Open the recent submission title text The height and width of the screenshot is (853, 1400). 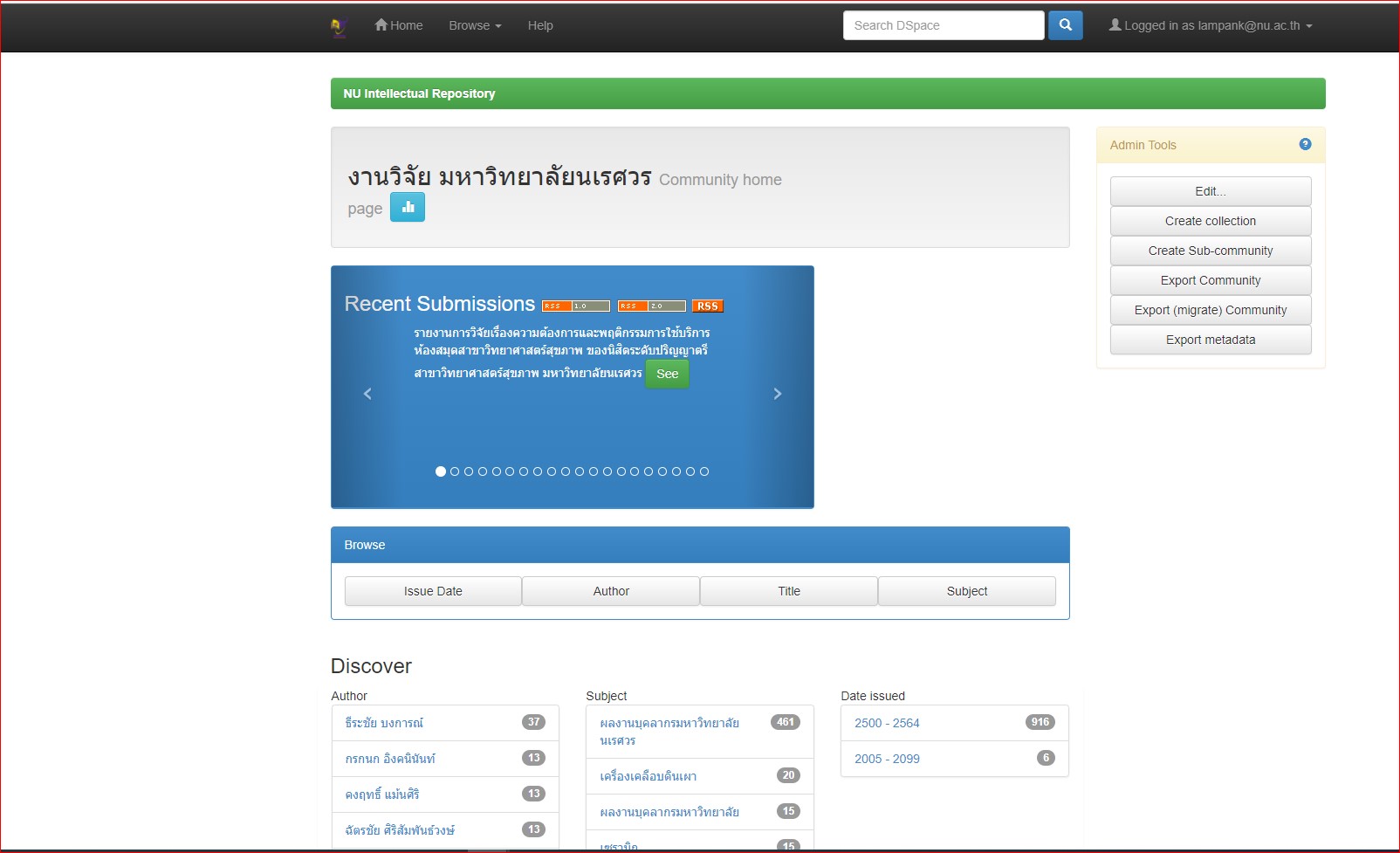click(x=561, y=353)
